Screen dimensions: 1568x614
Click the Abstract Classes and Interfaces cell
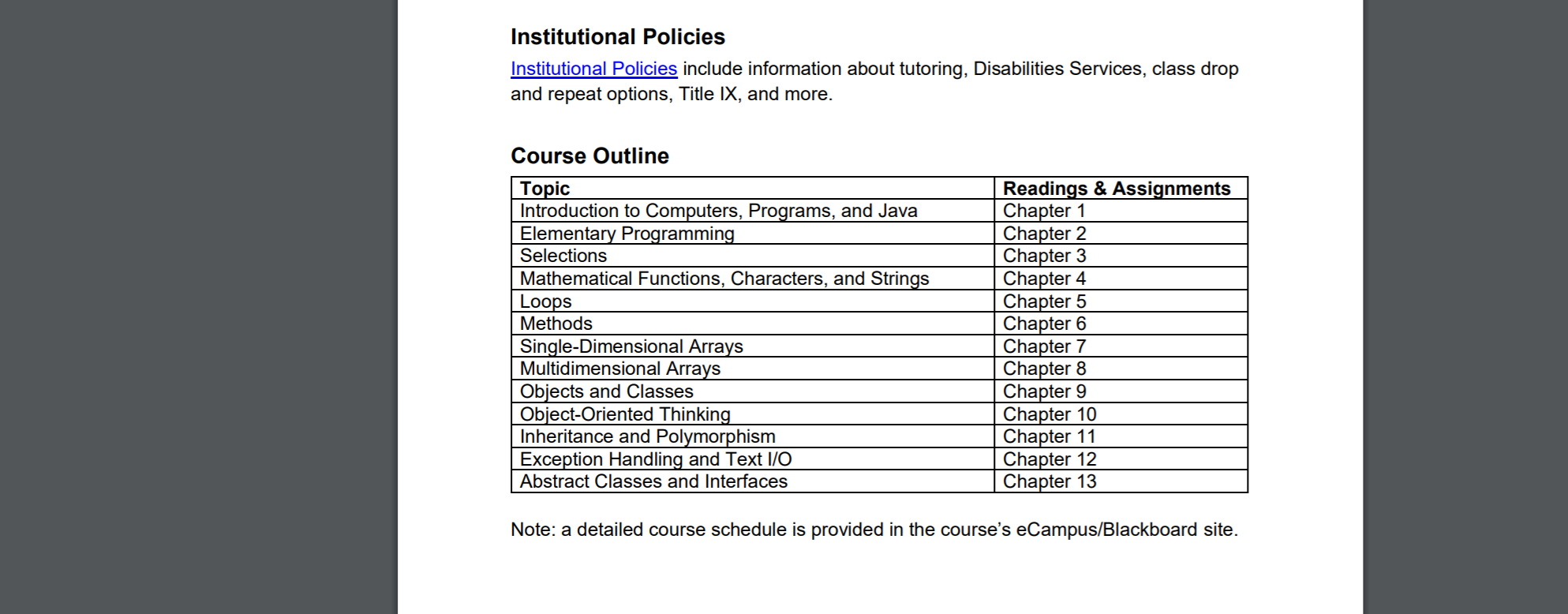coord(753,481)
